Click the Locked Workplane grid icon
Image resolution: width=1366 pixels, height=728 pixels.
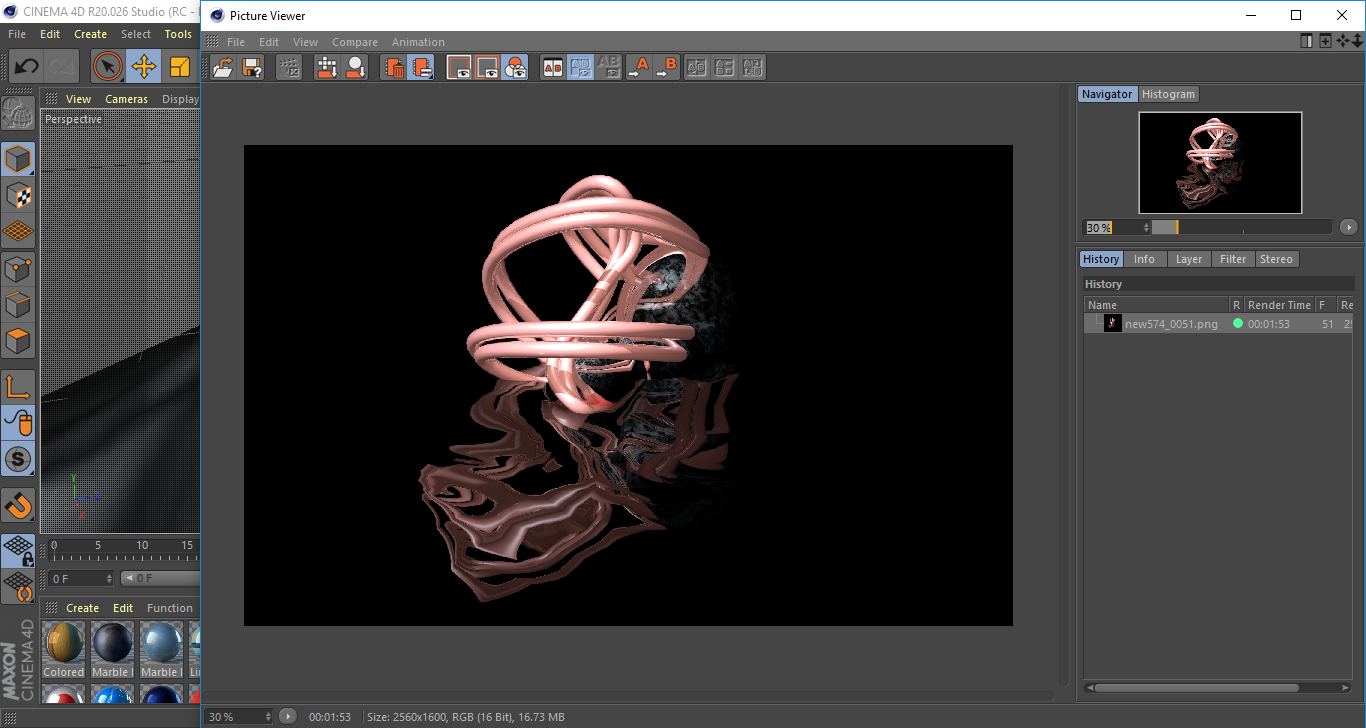[x=18, y=550]
